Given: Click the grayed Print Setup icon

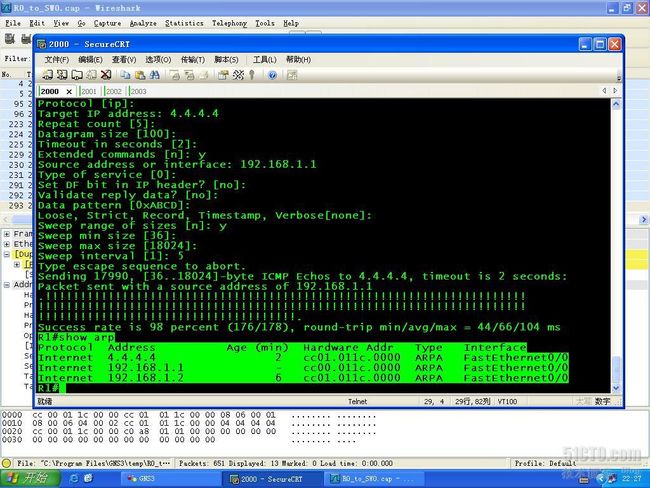Looking at the screenshot, I should [x=204, y=75].
